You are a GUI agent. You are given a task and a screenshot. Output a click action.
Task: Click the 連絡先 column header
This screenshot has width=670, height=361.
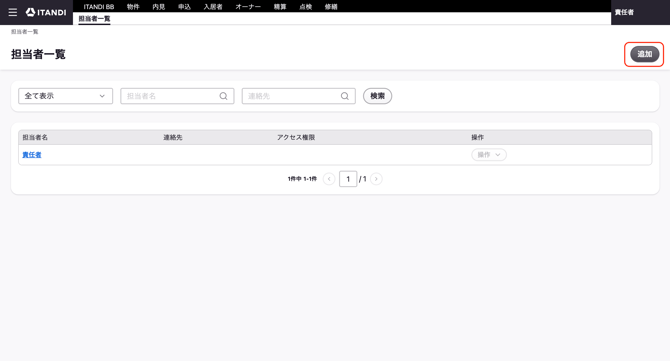pyautogui.click(x=173, y=138)
